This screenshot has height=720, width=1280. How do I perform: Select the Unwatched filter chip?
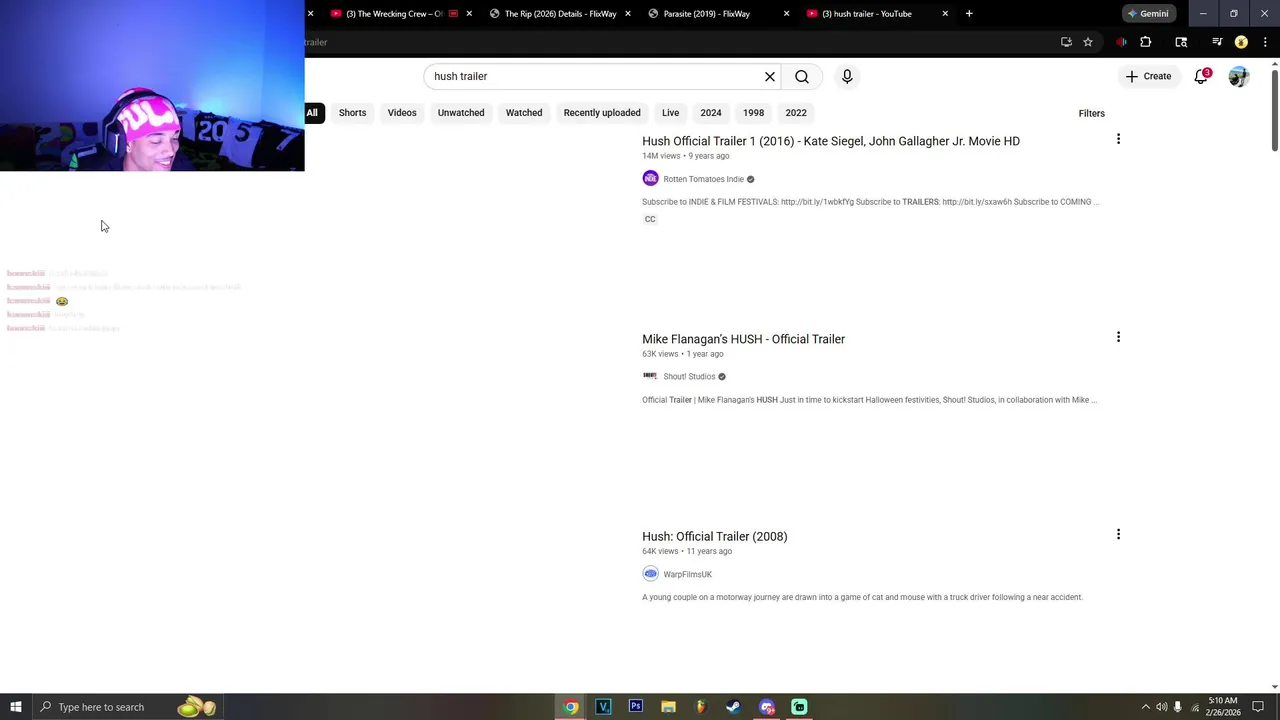click(461, 113)
